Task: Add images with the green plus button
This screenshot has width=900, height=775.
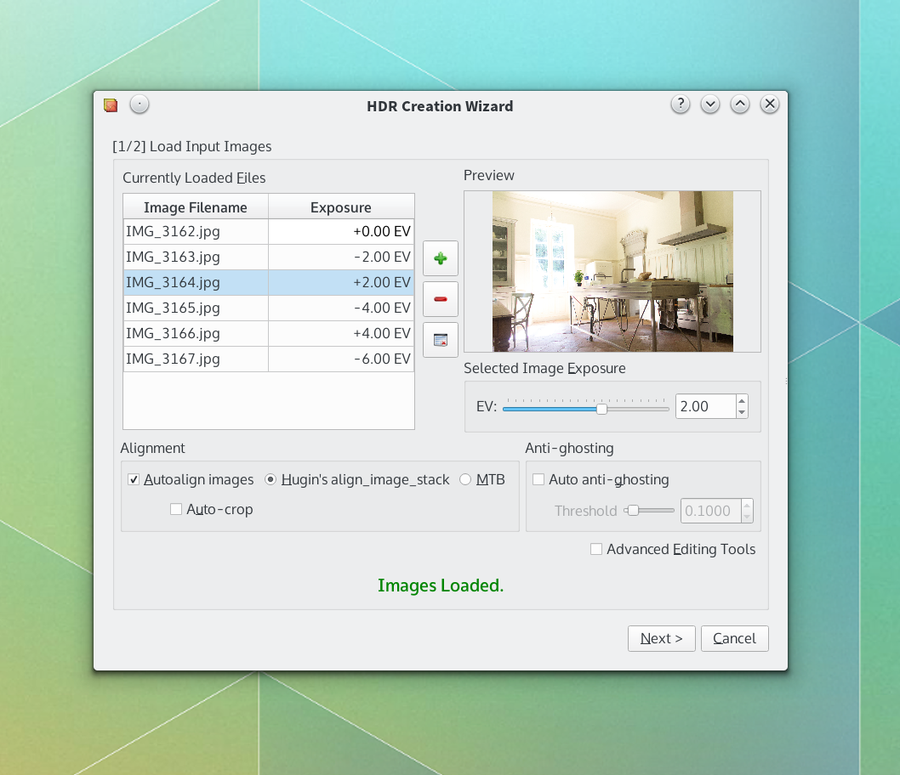Action: [x=440, y=258]
